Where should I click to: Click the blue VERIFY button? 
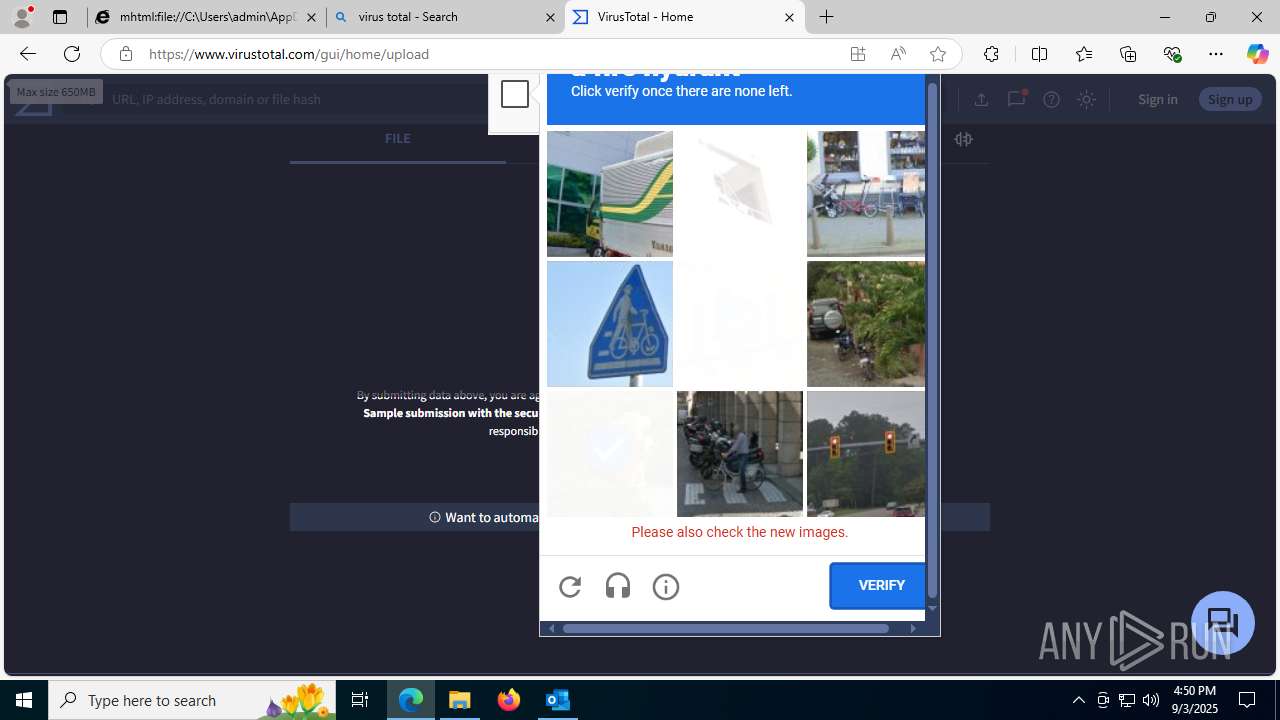pos(877,586)
